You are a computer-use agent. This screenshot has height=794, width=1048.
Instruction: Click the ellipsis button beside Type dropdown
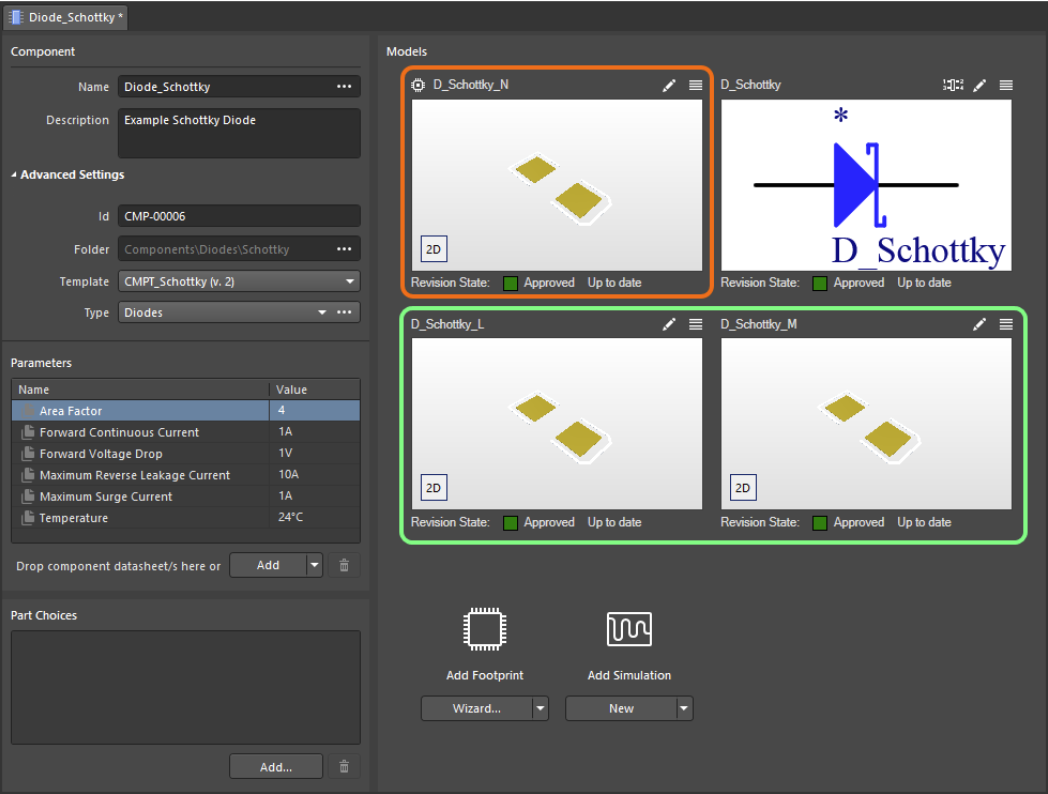pos(344,312)
